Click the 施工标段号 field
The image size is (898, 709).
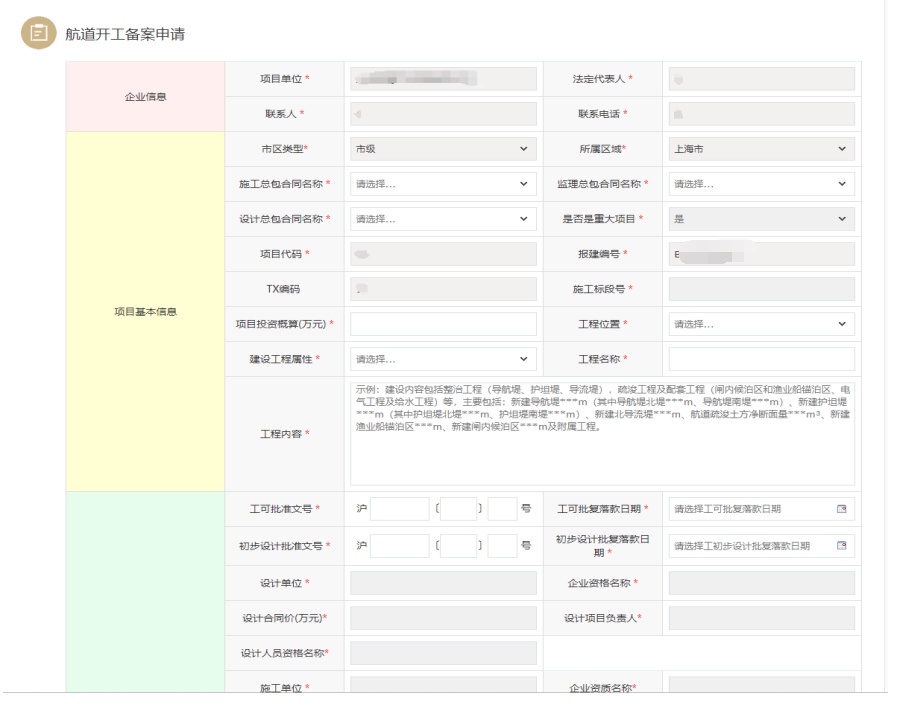761,289
